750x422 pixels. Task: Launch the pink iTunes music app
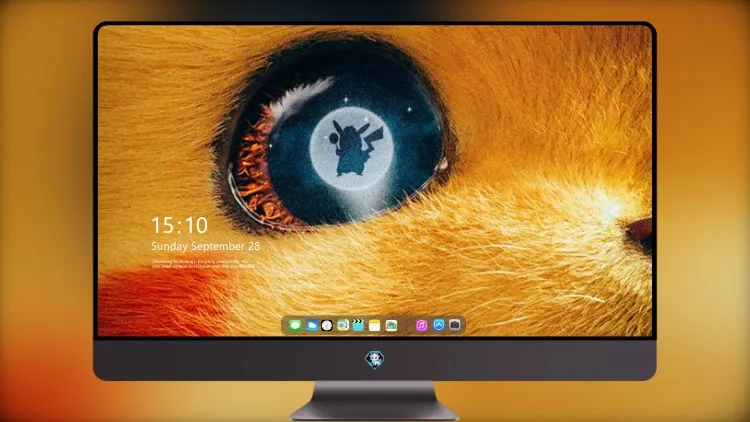421,325
